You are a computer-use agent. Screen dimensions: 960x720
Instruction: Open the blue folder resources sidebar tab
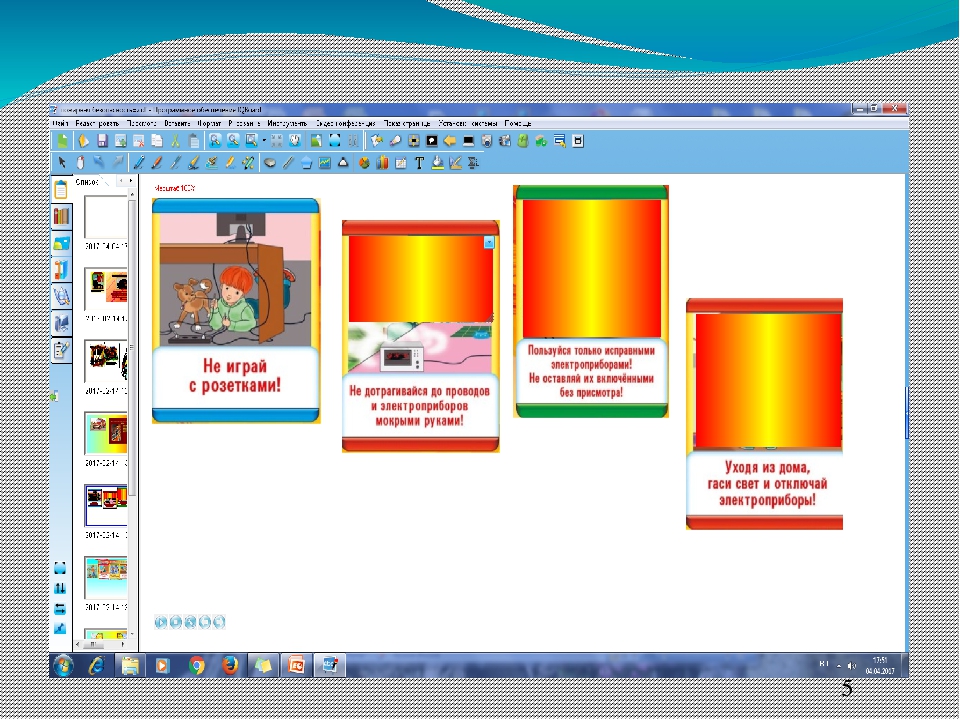point(61,243)
